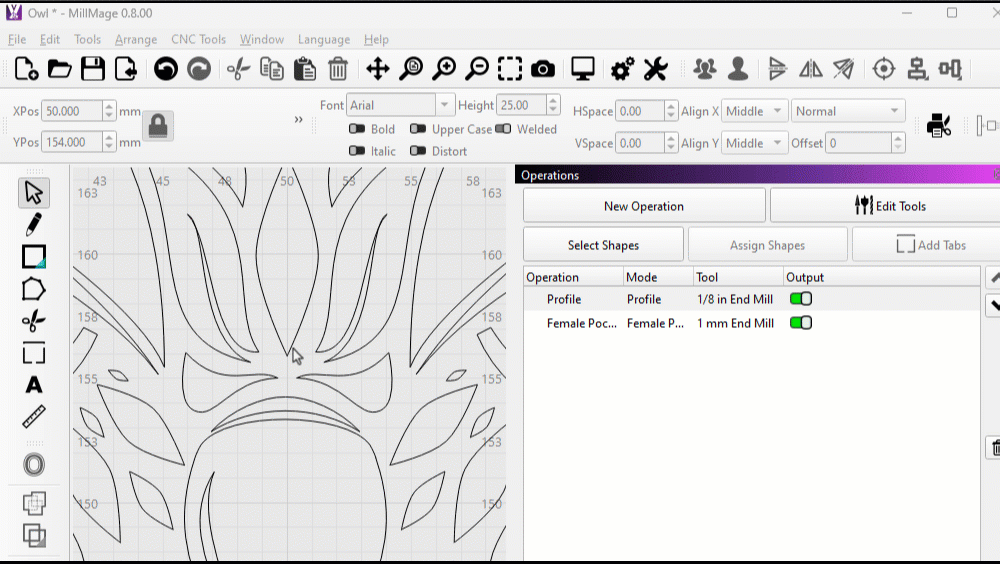This screenshot has width=1000, height=564.
Task: Expand the Align X Middle dropdown
Action: (x=754, y=111)
